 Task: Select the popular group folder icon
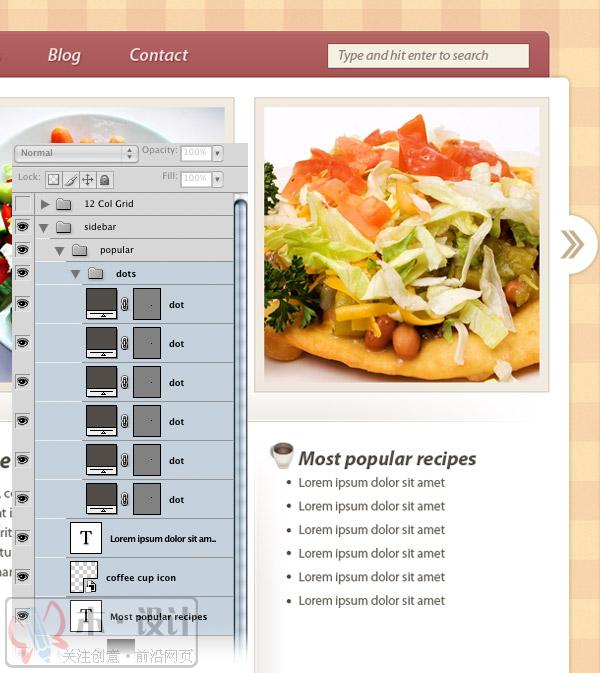[x=79, y=250]
